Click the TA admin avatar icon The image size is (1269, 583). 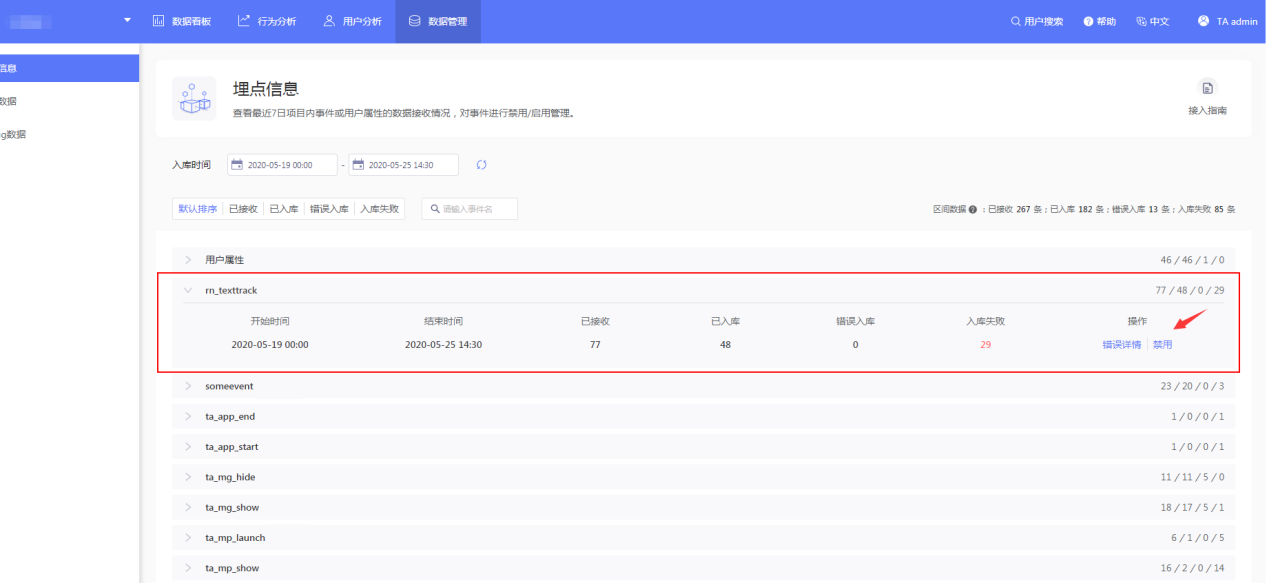1204,21
